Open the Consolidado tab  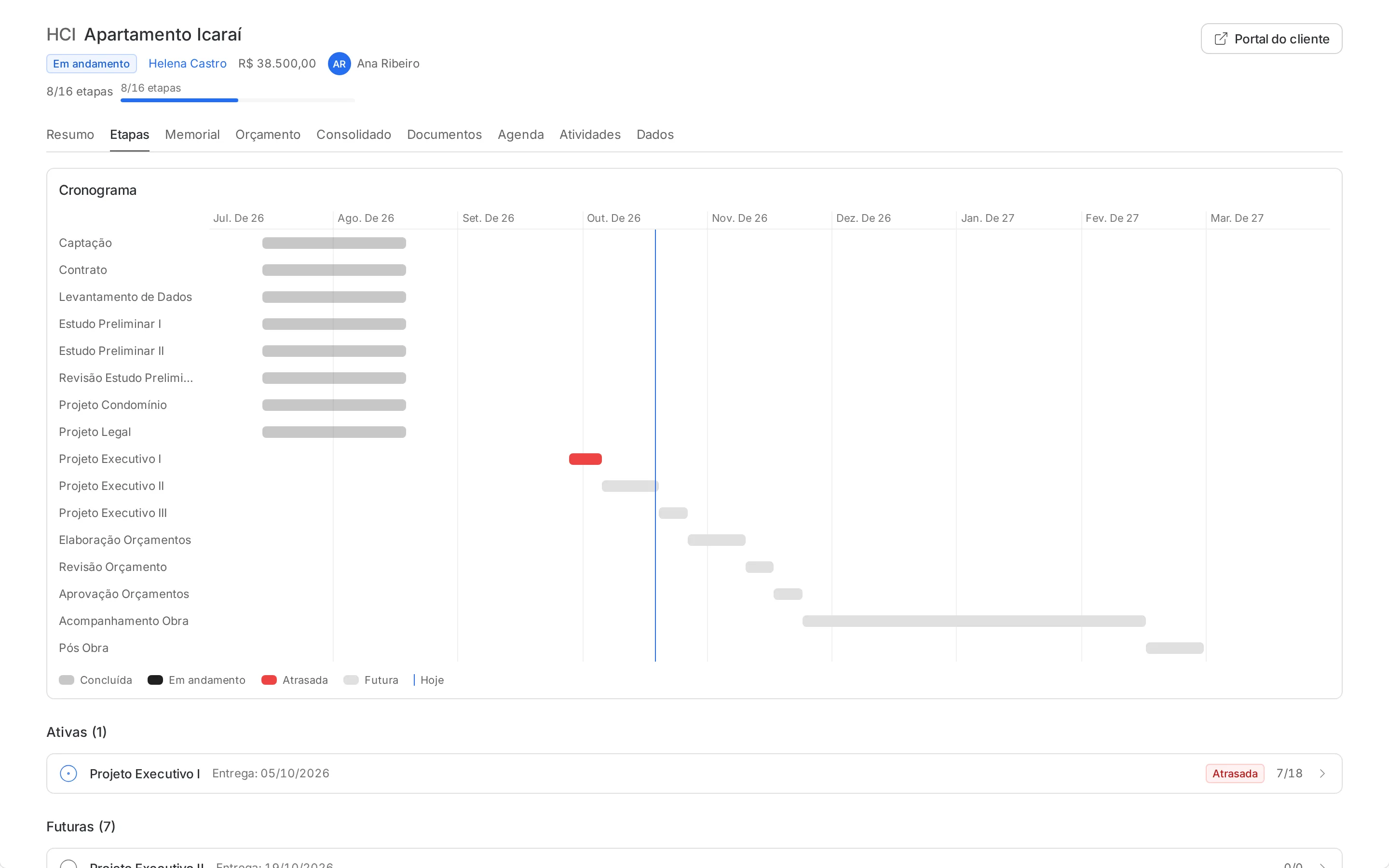(354, 135)
